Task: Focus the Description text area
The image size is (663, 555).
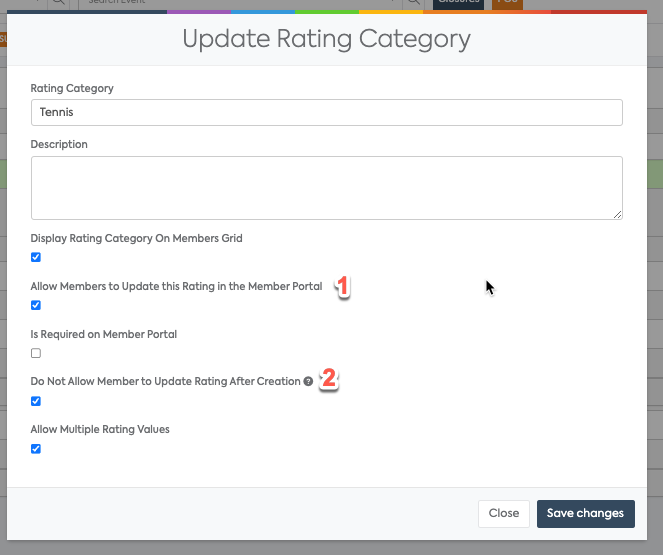Action: pos(326,187)
